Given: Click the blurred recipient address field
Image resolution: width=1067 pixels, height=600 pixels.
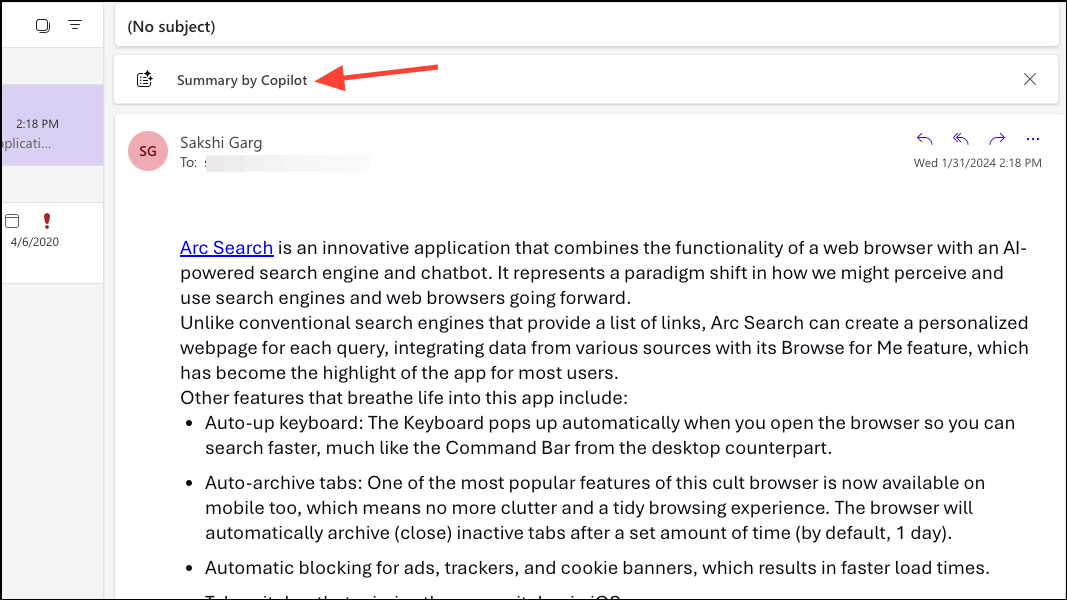Looking at the screenshot, I should click(x=287, y=163).
